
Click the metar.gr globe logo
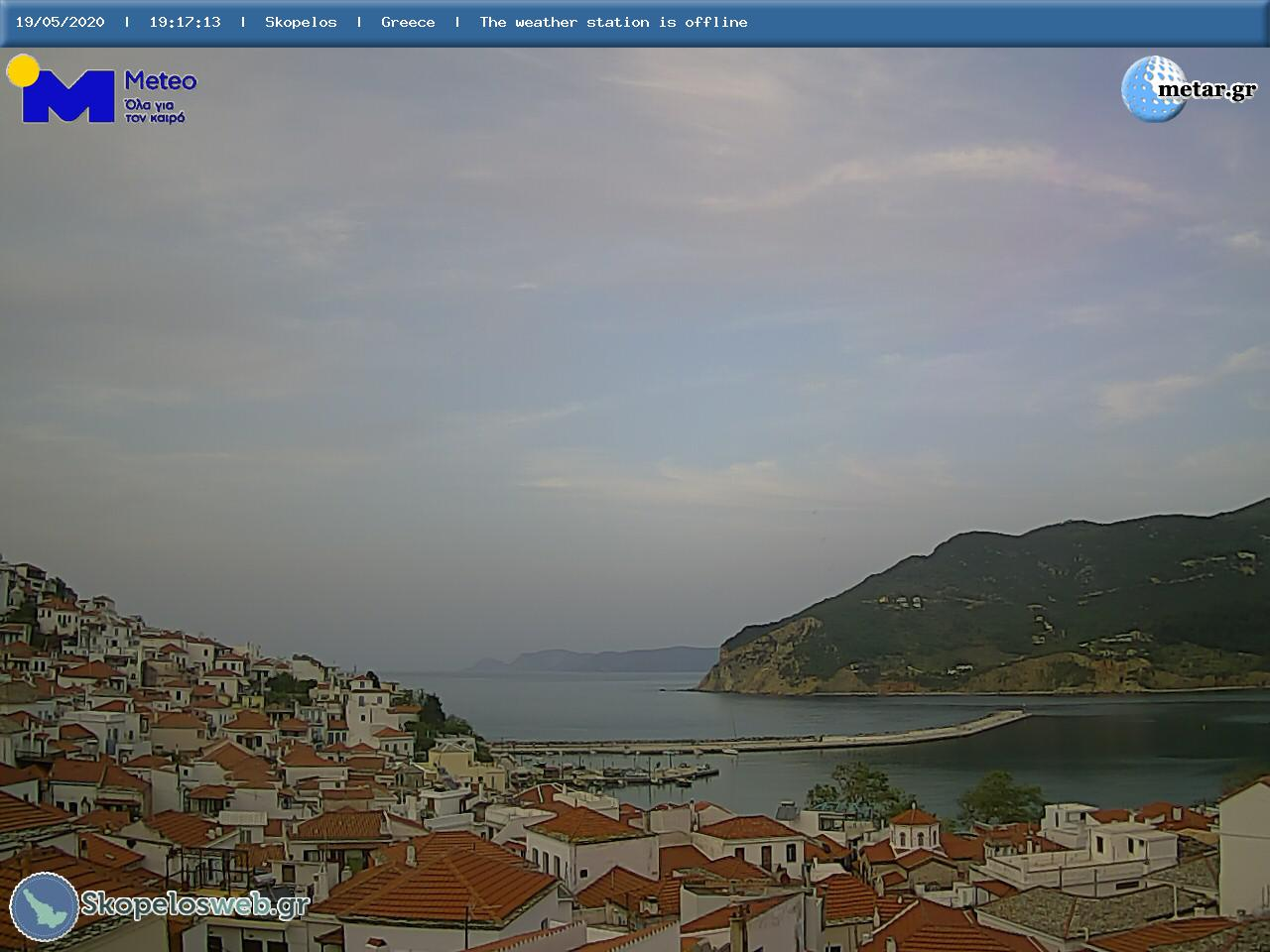click(x=1153, y=89)
